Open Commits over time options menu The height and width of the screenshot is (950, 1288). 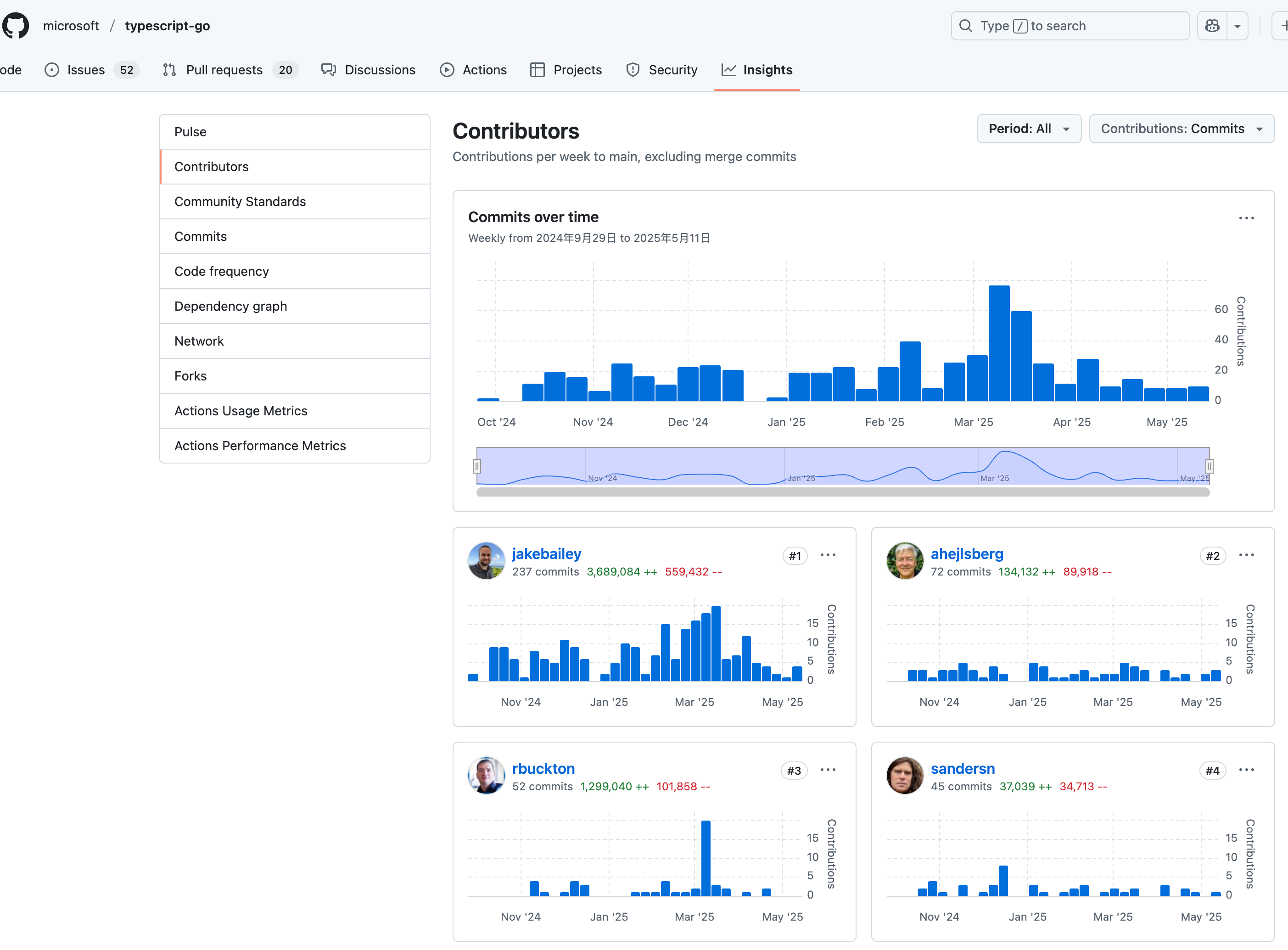[x=1246, y=218]
